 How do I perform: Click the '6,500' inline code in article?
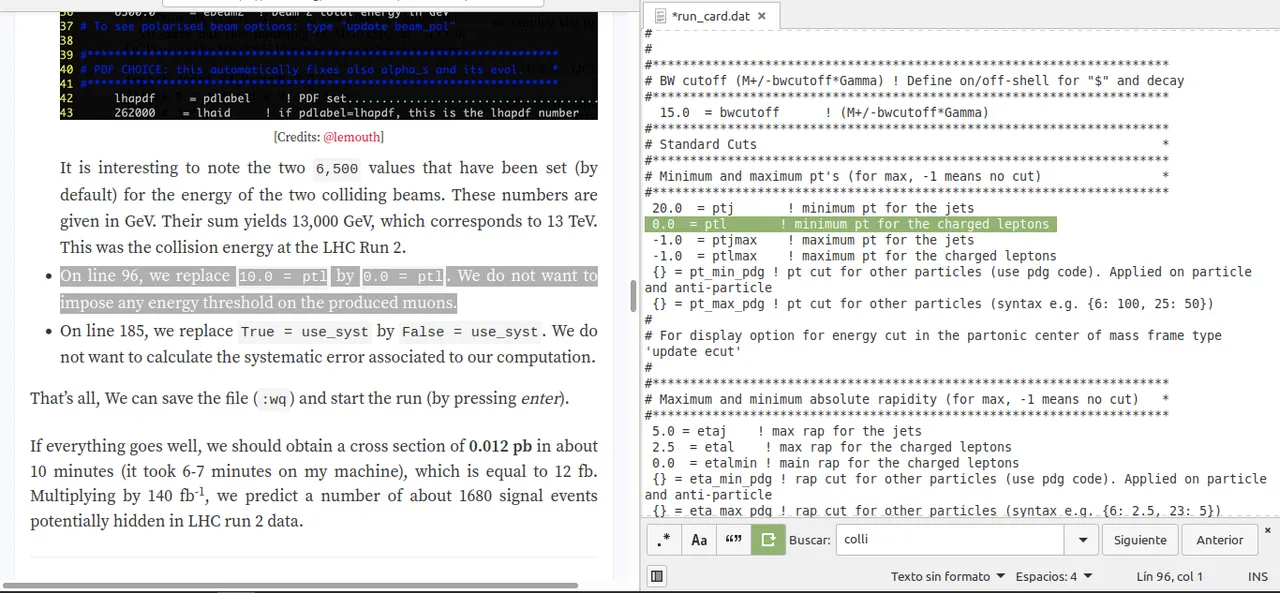(x=336, y=168)
